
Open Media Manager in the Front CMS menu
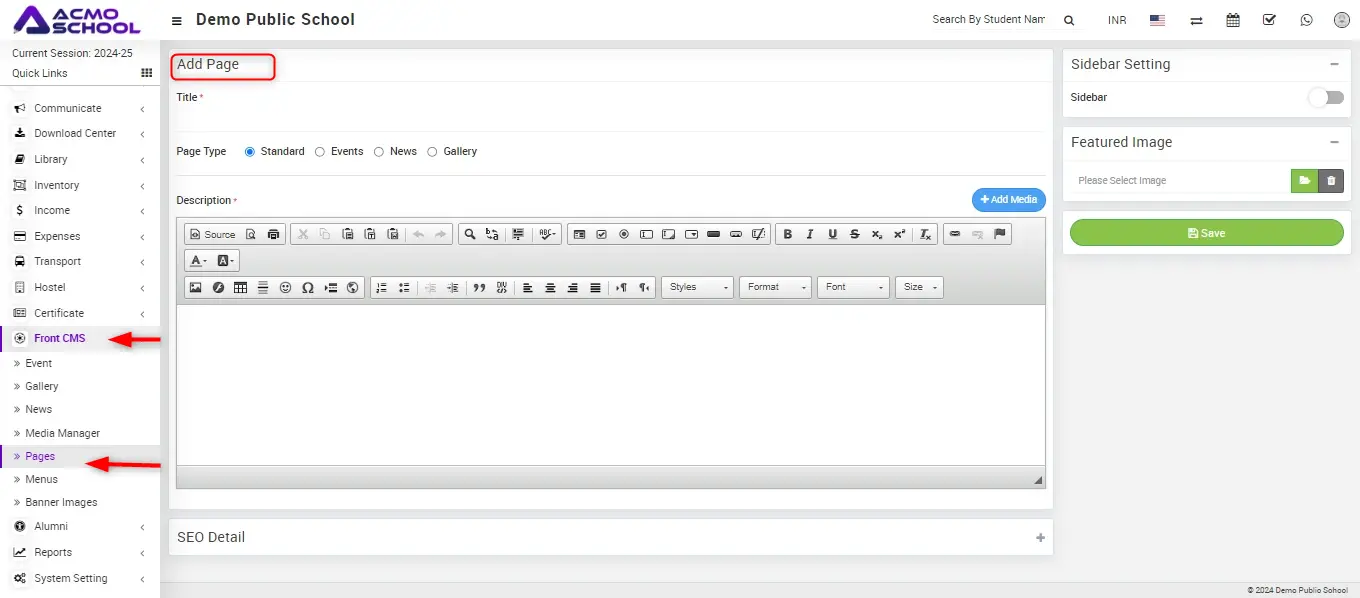(x=62, y=433)
